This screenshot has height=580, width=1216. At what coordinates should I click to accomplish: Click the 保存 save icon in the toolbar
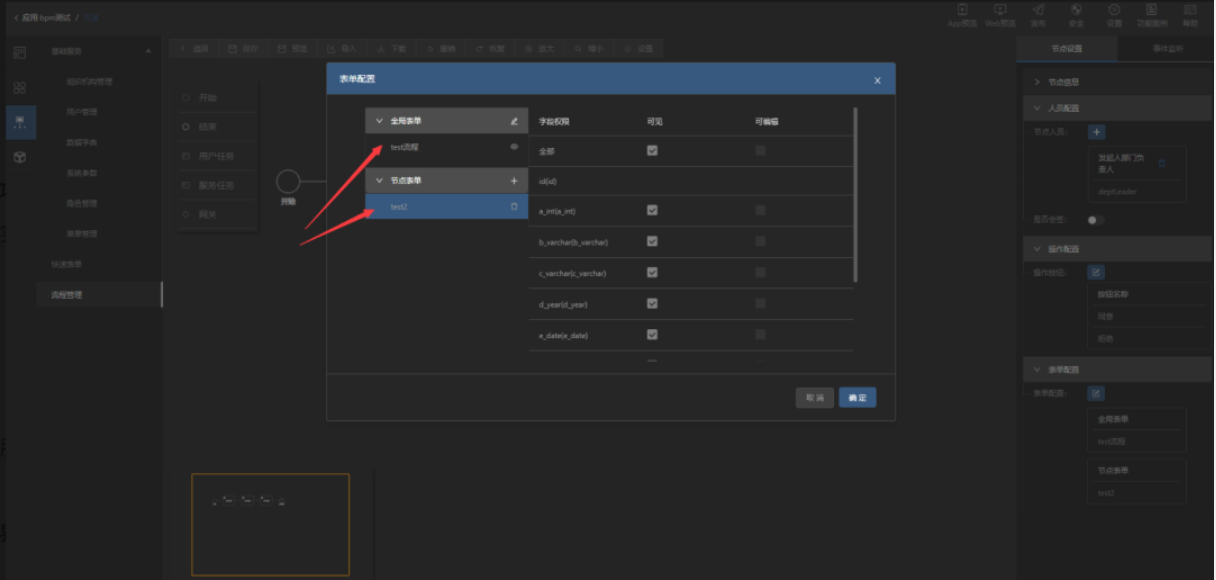[x=233, y=48]
